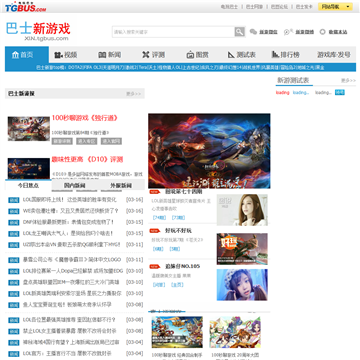Click blue tag before 暴雪公司公布 headline
The width and height of the screenshot is (360, 360).
tap(14, 260)
